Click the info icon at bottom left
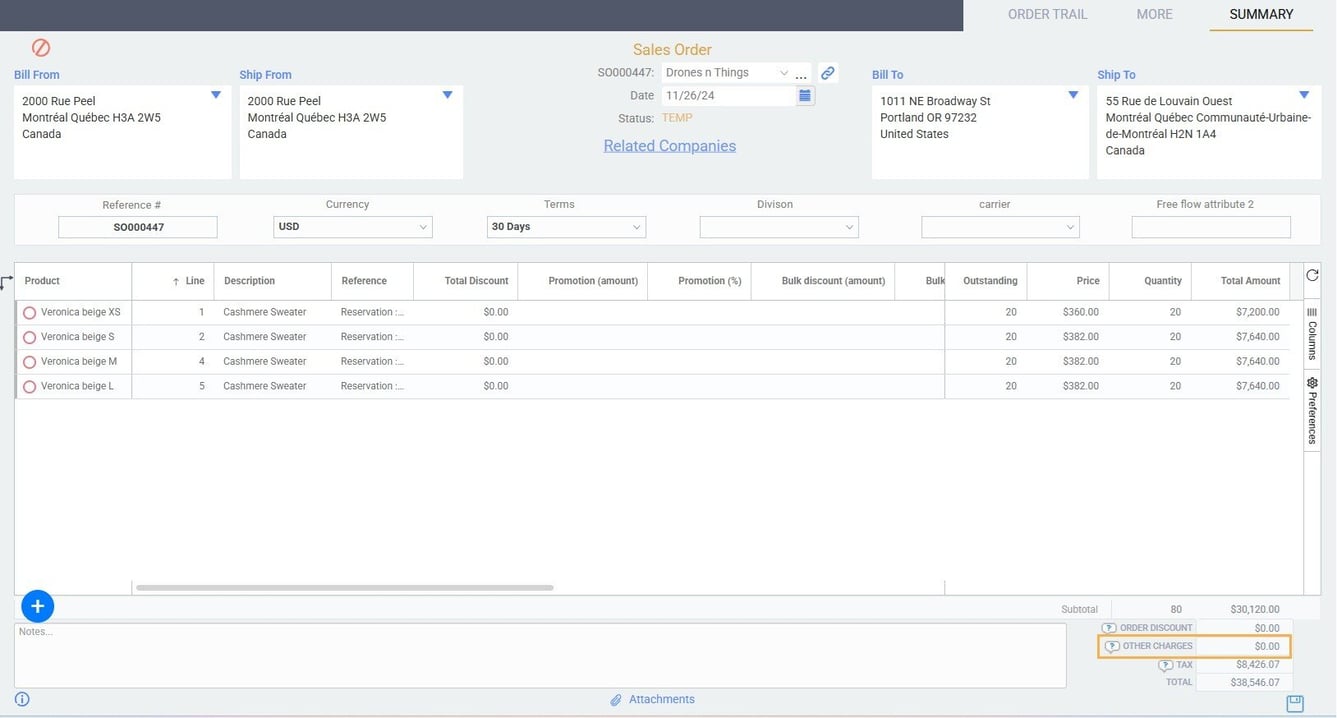 (x=22, y=700)
